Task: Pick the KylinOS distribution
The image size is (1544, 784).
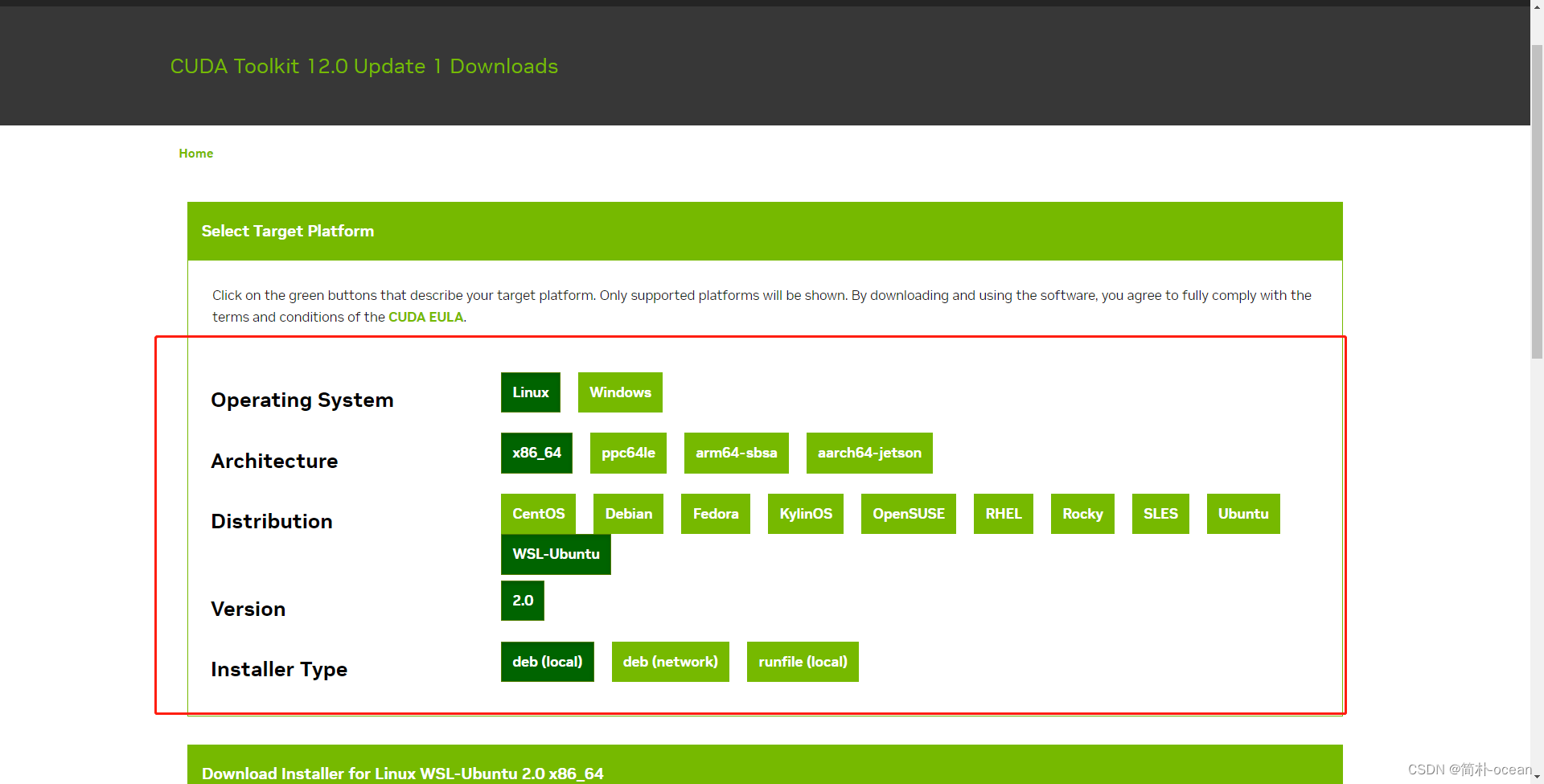Action: click(x=805, y=514)
